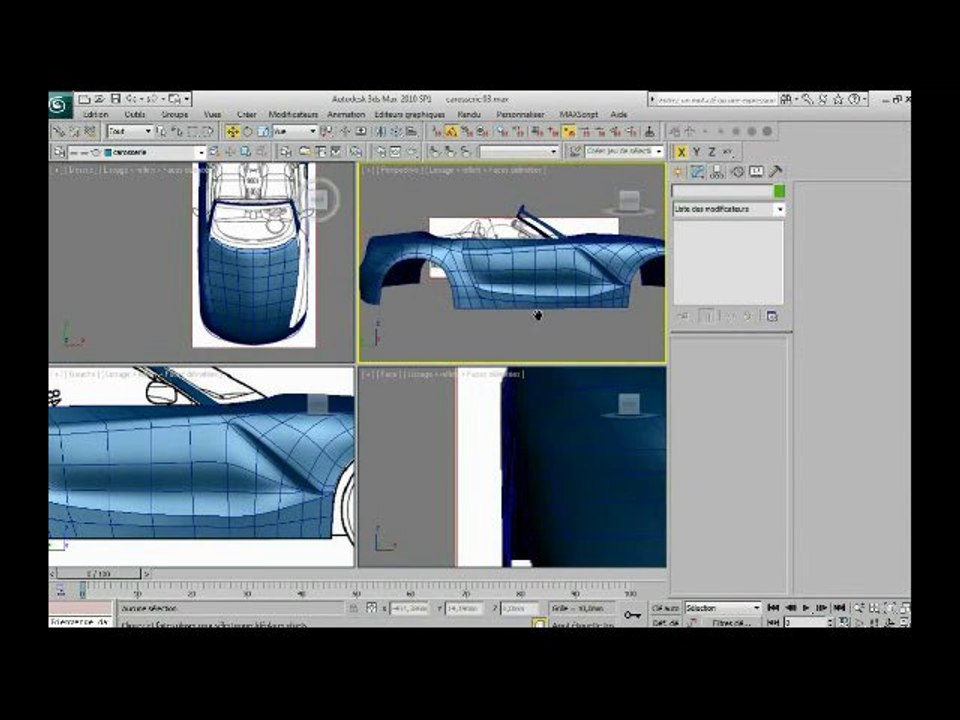
Task: Open the quick access toolbar customize arrow
Action: tap(187, 99)
